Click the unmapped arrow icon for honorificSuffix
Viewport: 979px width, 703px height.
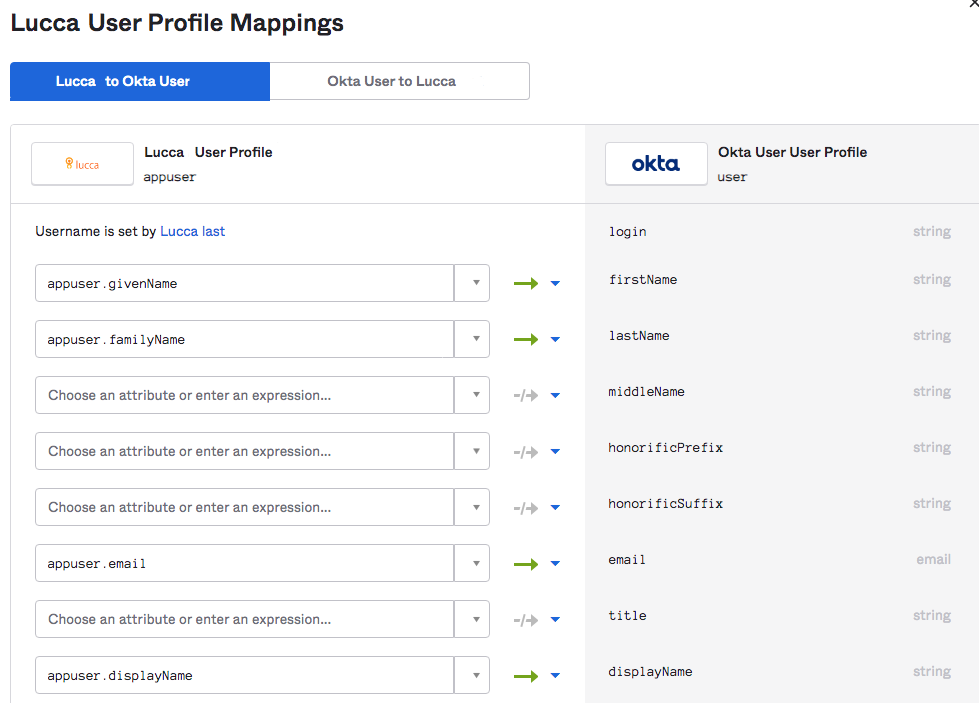tap(526, 508)
